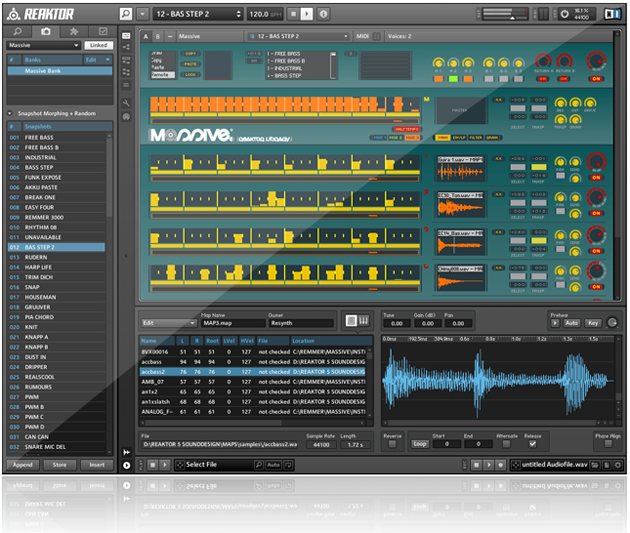Toggle Prehear Key button
Screen dimensions: 630x533
point(593,323)
